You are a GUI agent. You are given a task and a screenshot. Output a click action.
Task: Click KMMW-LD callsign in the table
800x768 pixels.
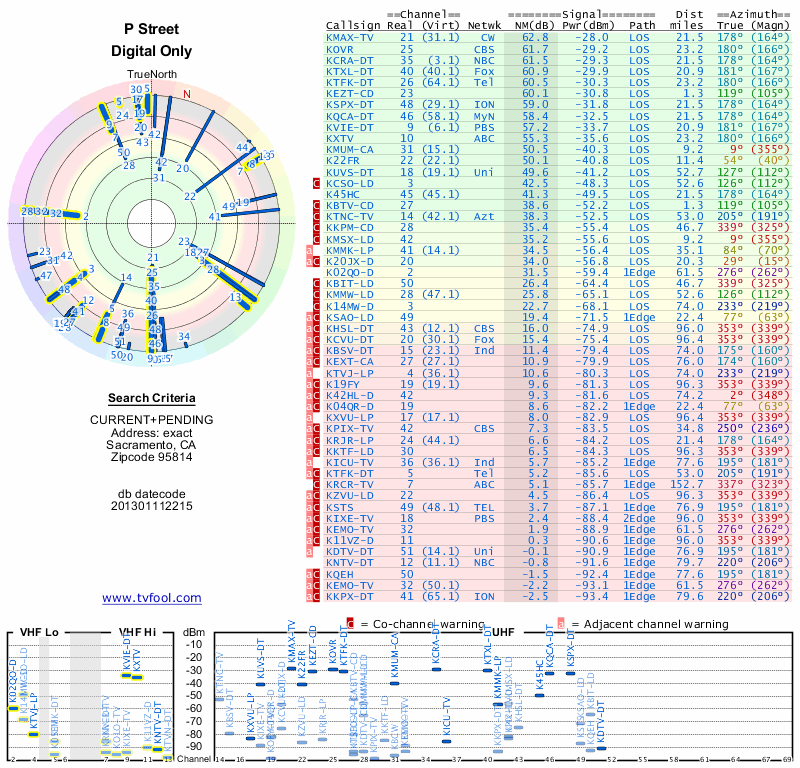349,294
